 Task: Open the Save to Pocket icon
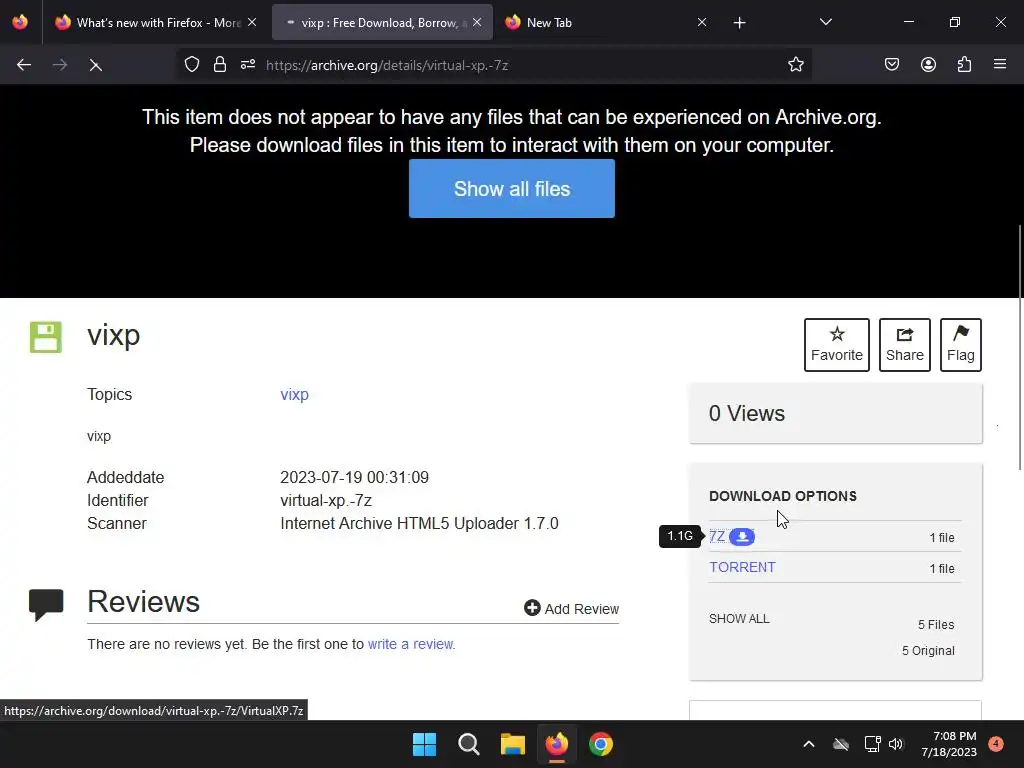pyautogui.click(x=892, y=65)
